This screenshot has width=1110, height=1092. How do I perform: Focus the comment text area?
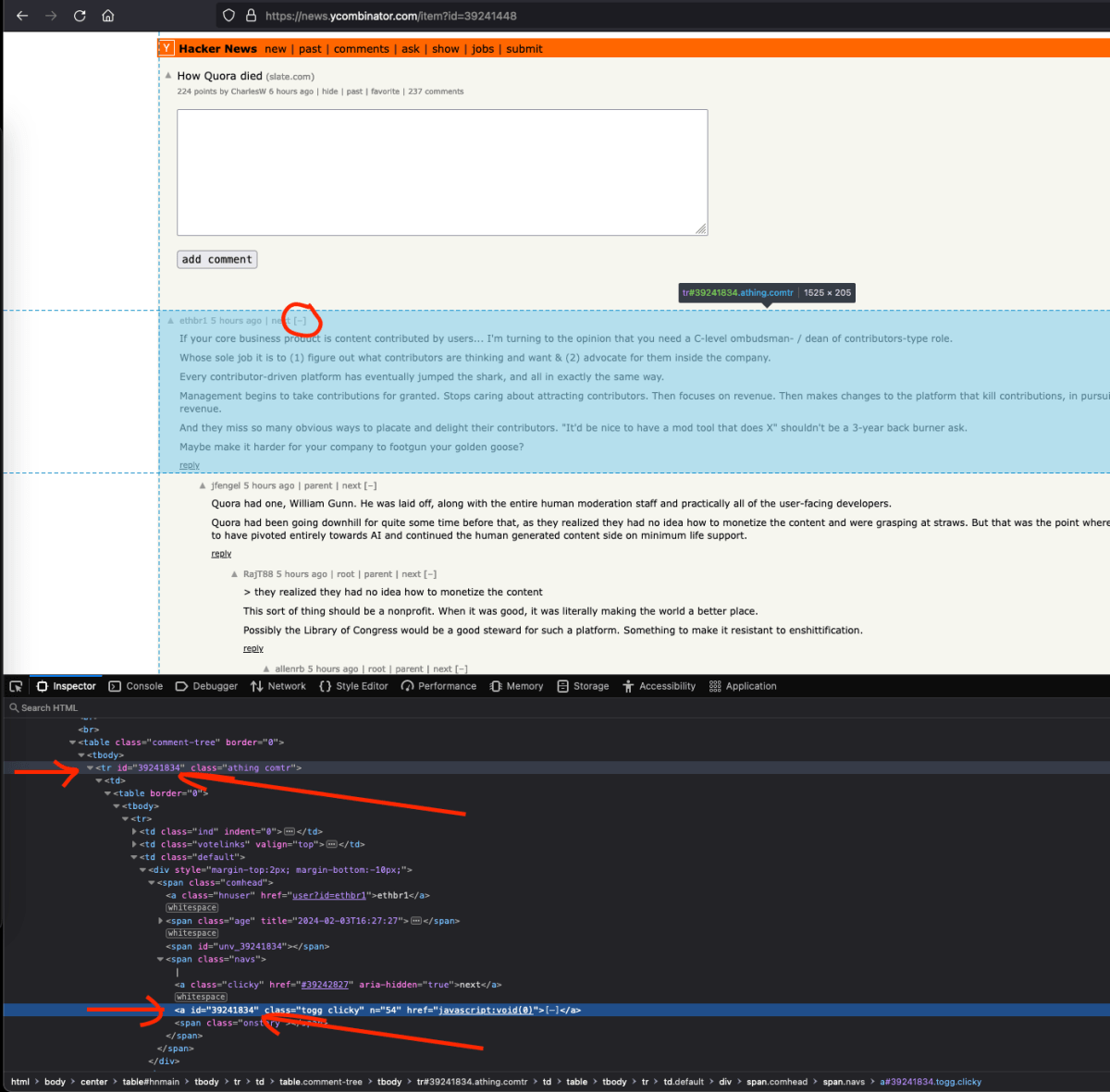pos(442,173)
